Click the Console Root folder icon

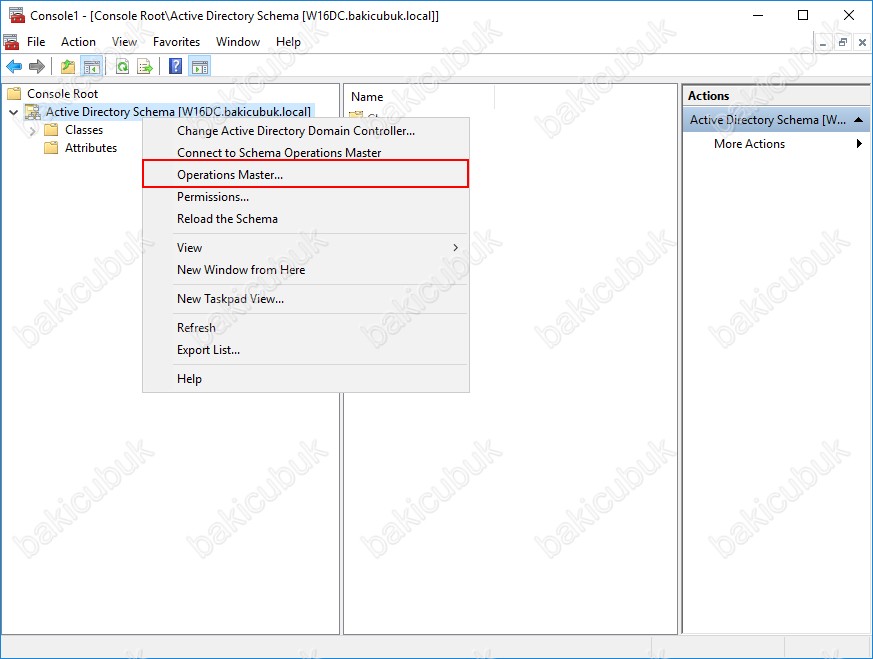coord(14,94)
